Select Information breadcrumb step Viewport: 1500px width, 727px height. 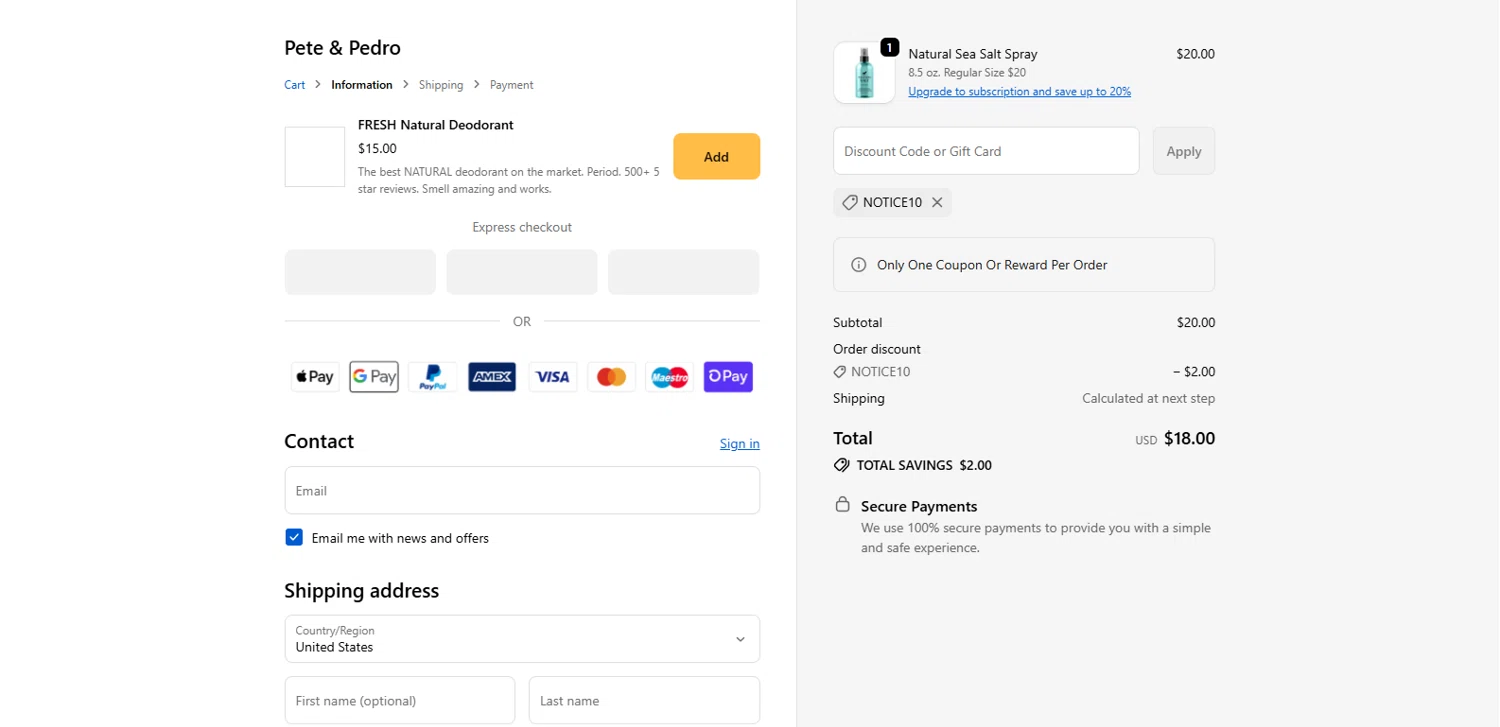click(362, 85)
